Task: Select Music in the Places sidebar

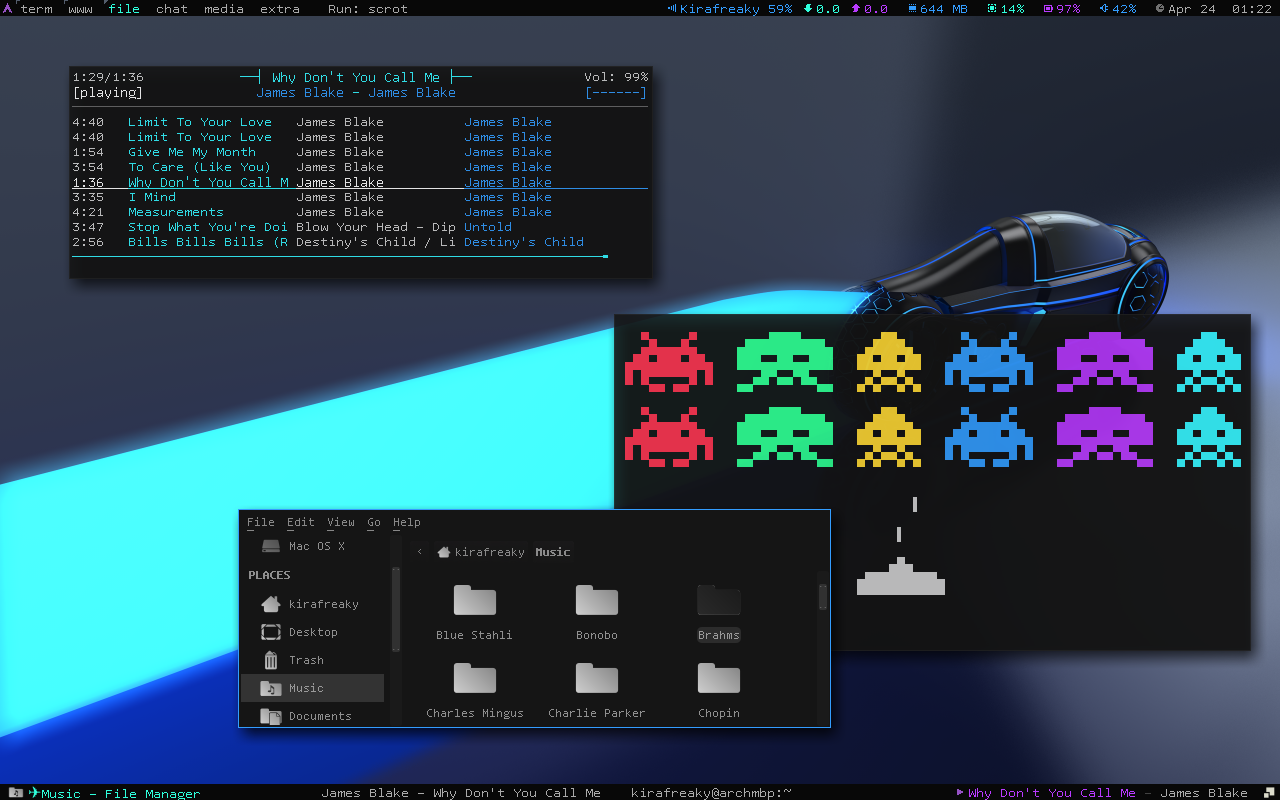Action: click(x=312, y=688)
